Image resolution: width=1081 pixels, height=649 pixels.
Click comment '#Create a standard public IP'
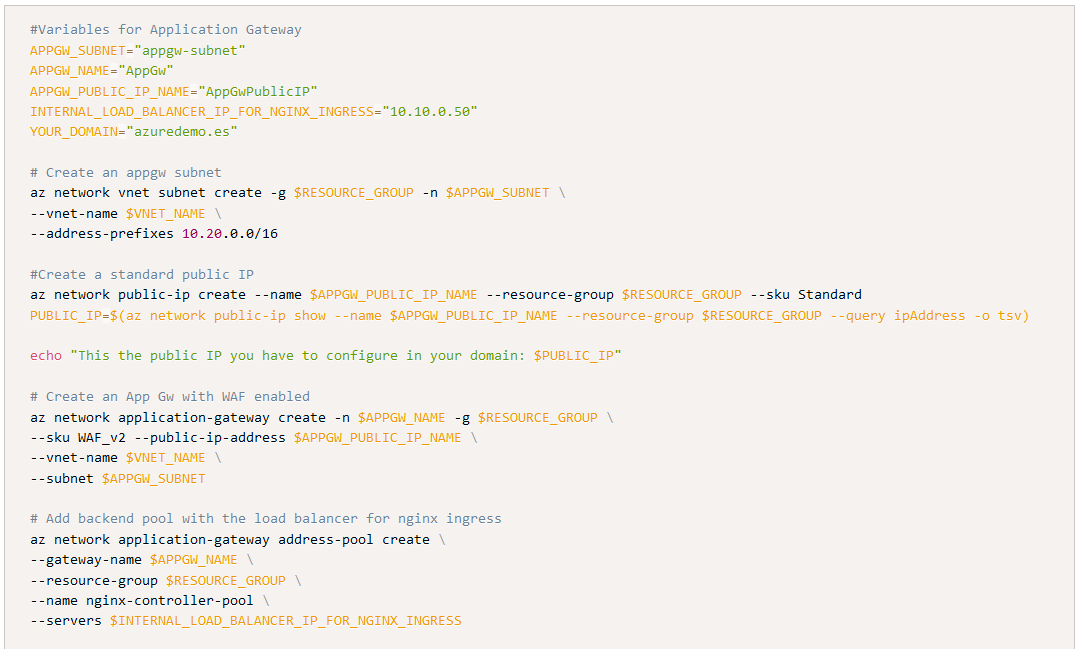point(141,274)
